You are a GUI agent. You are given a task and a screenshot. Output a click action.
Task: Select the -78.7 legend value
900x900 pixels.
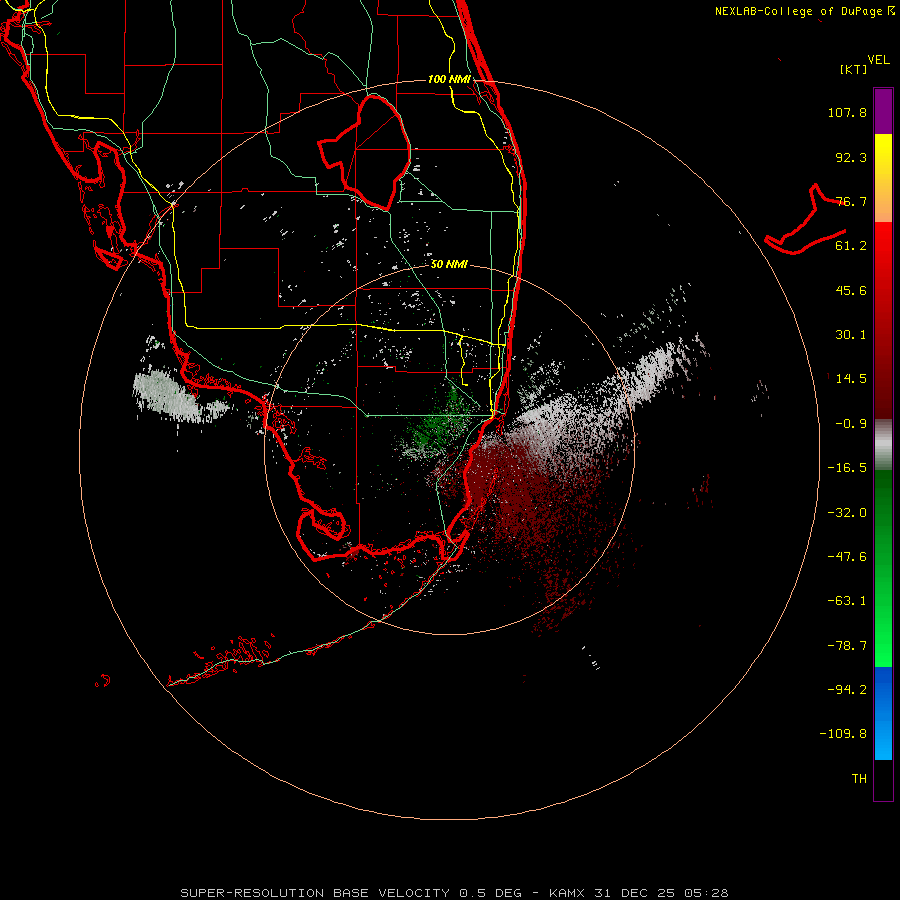[x=847, y=646]
